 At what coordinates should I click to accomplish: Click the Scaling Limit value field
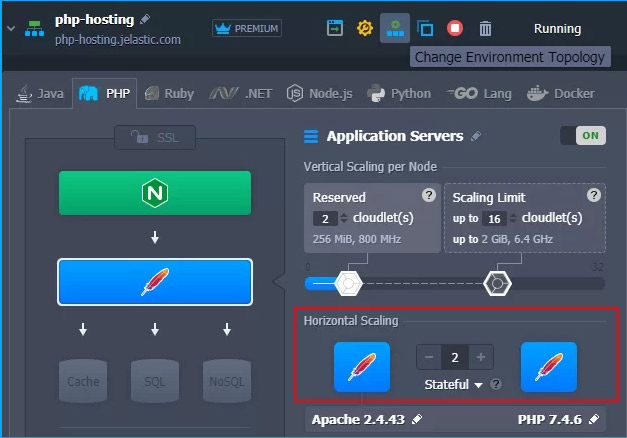[x=494, y=218]
